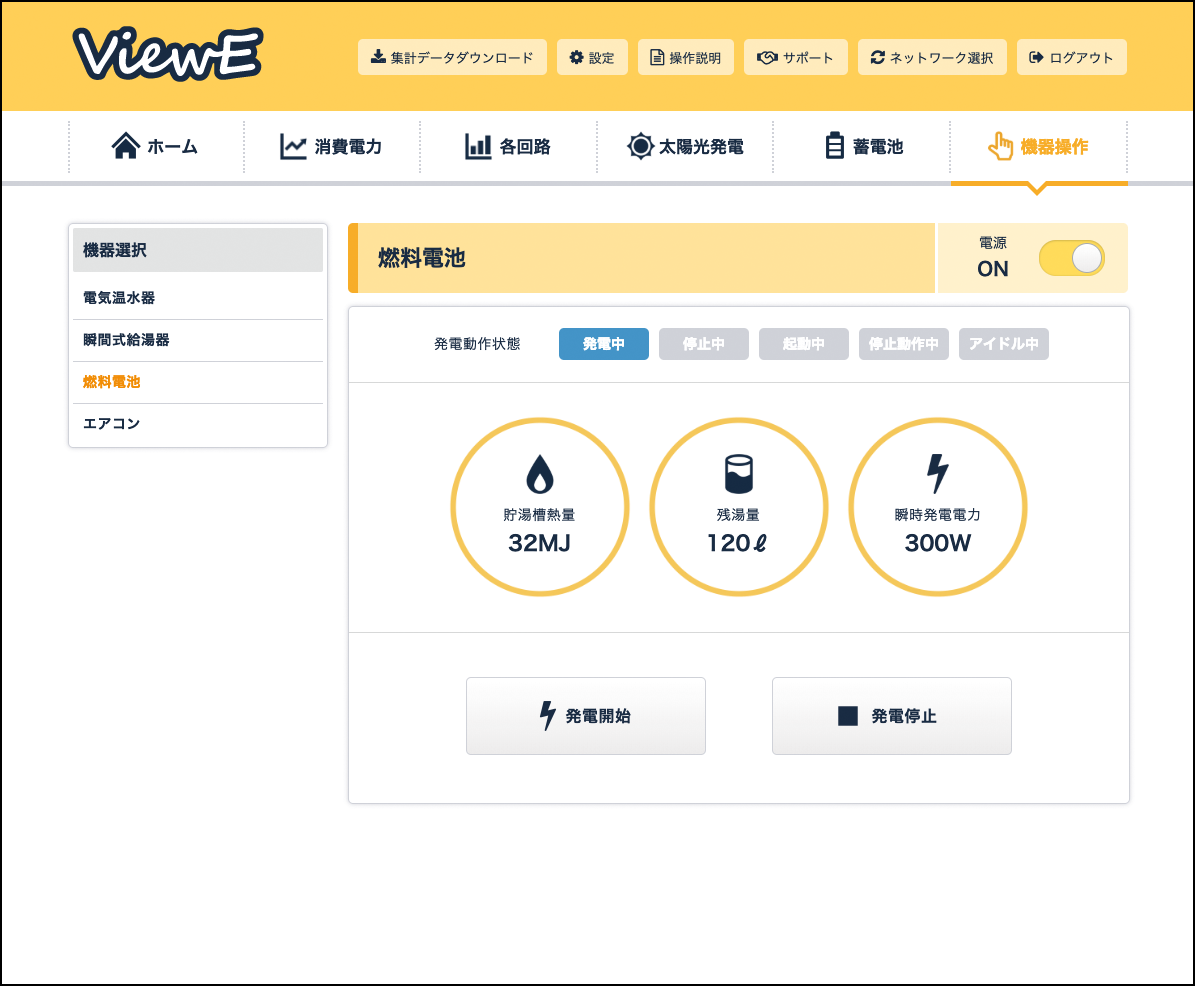
Task: Open the 蓄電池 tab label
Action: (x=878, y=146)
